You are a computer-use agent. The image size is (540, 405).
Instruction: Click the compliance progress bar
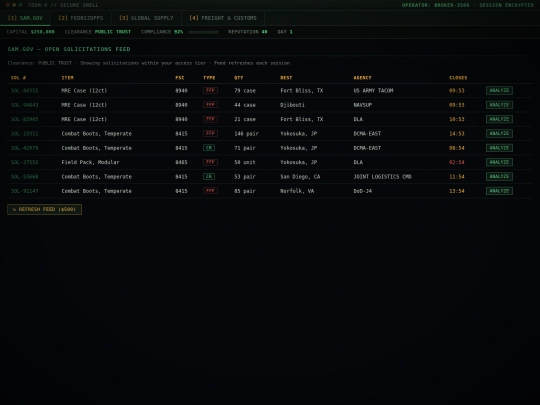pyautogui.click(x=204, y=32)
